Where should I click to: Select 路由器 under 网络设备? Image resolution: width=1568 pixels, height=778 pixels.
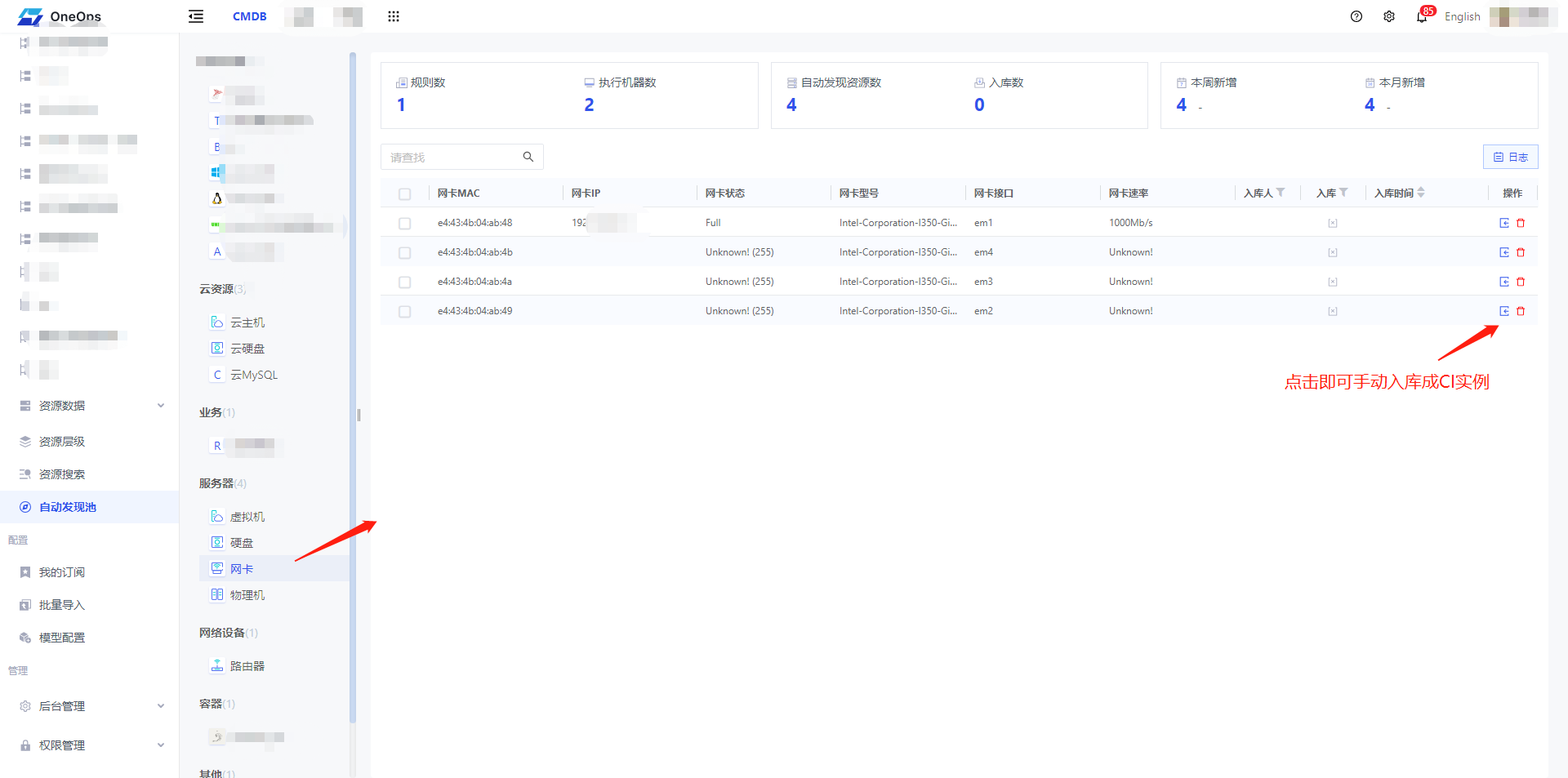247,666
